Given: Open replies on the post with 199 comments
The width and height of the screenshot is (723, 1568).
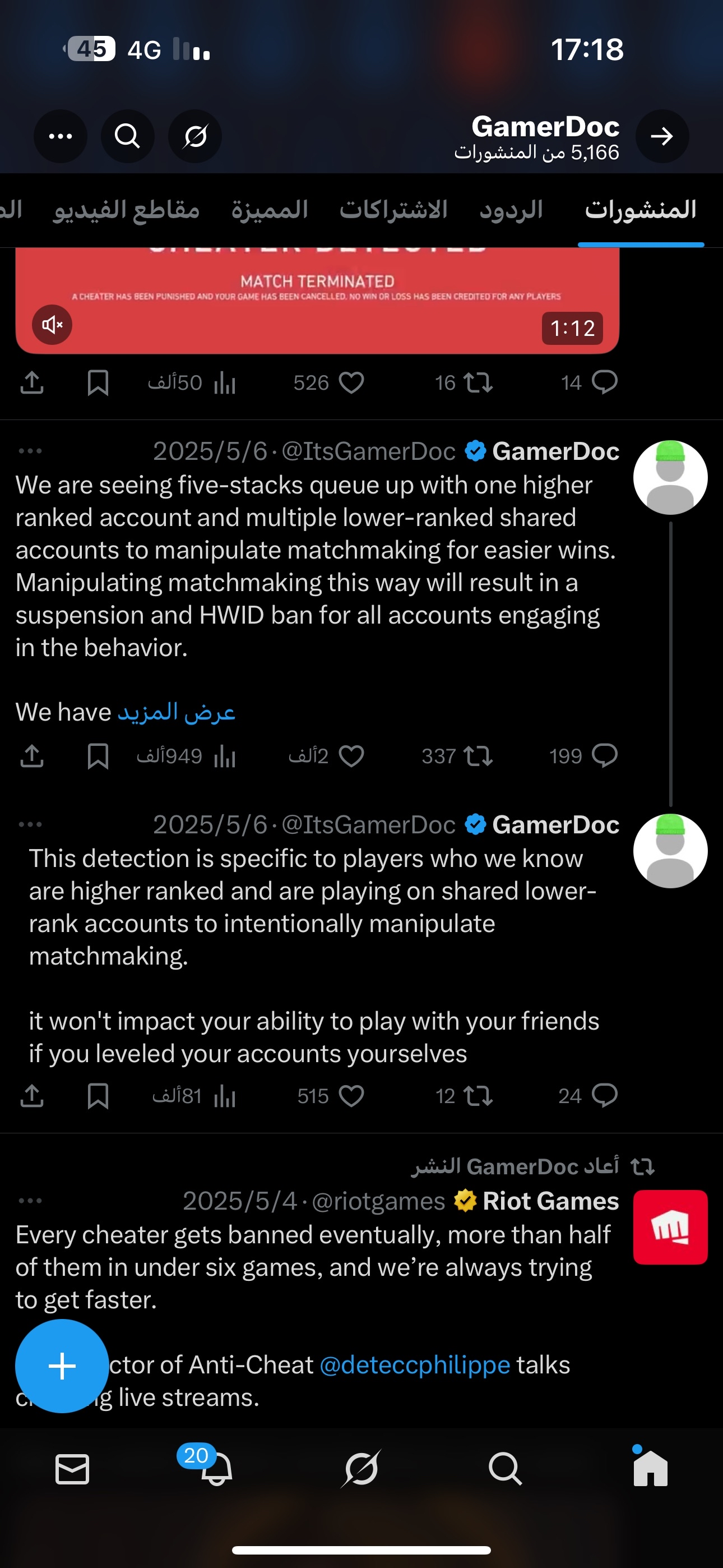Looking at the screenshot, I should [604, 756].
